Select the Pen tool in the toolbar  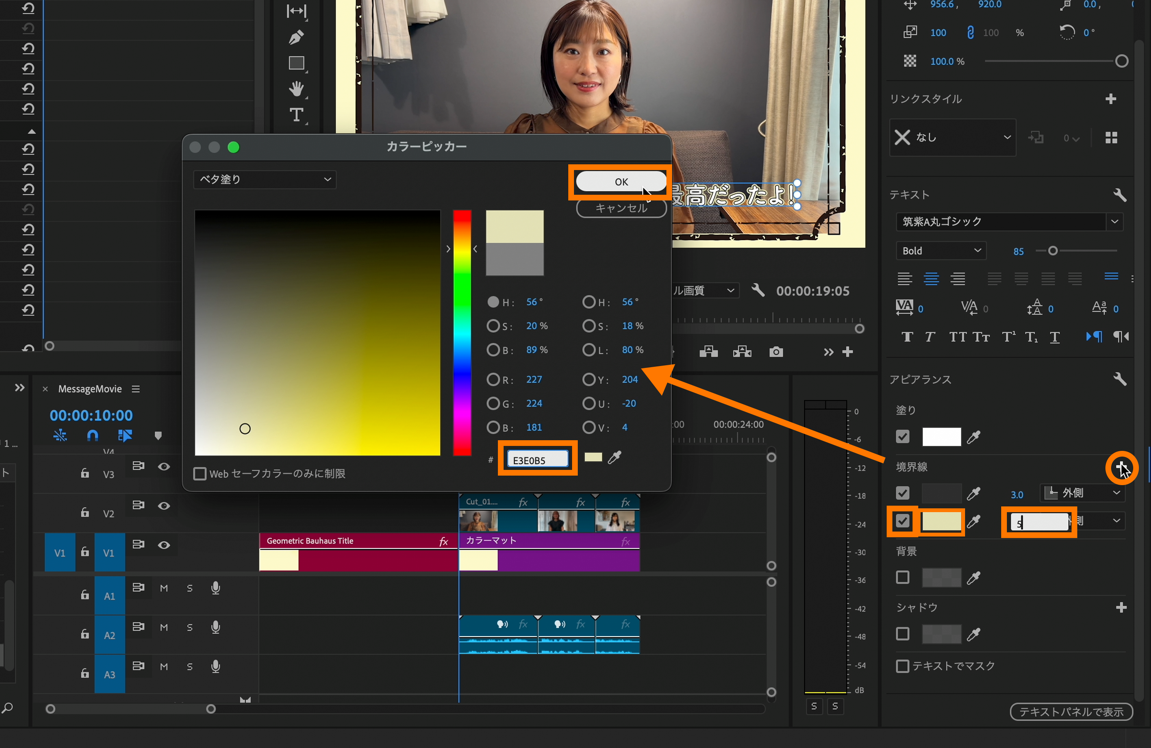[297, 37]
